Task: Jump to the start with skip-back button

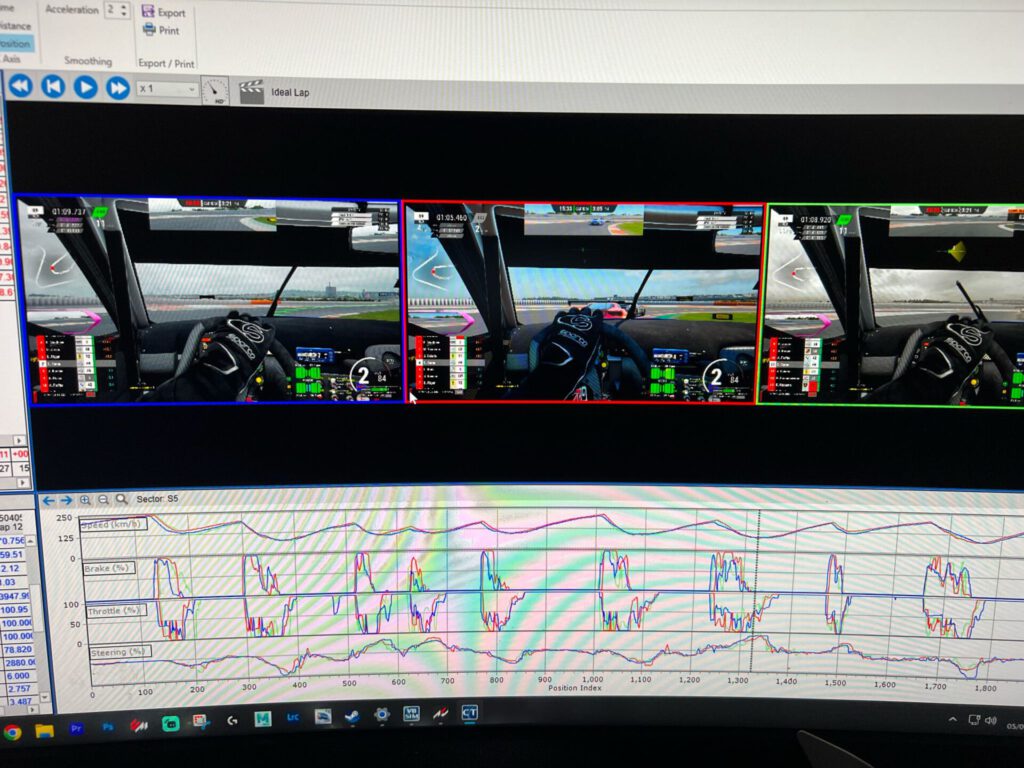Action: coord(52,87)
